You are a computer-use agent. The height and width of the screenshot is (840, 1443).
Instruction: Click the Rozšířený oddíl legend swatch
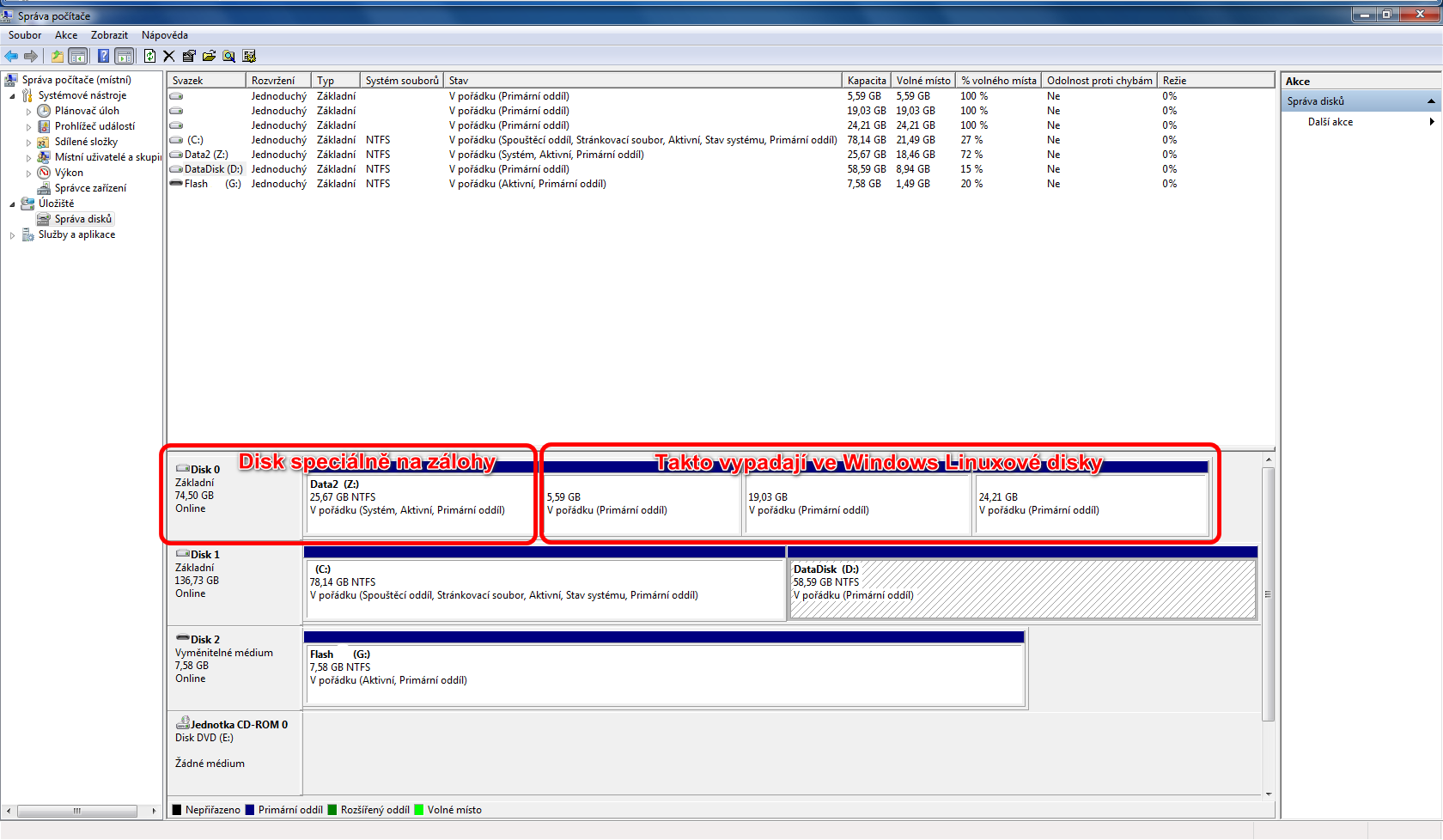tap(332, 810)
